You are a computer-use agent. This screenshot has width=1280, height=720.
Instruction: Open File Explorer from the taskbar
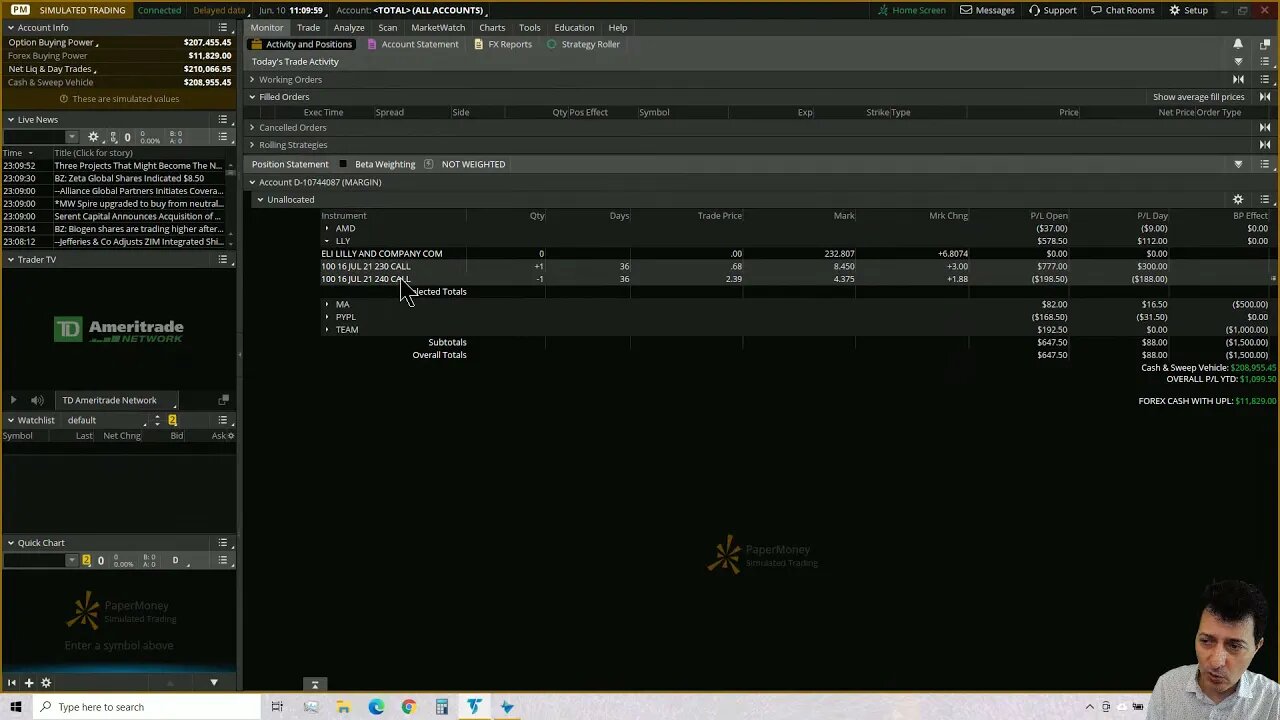point(343,707)
